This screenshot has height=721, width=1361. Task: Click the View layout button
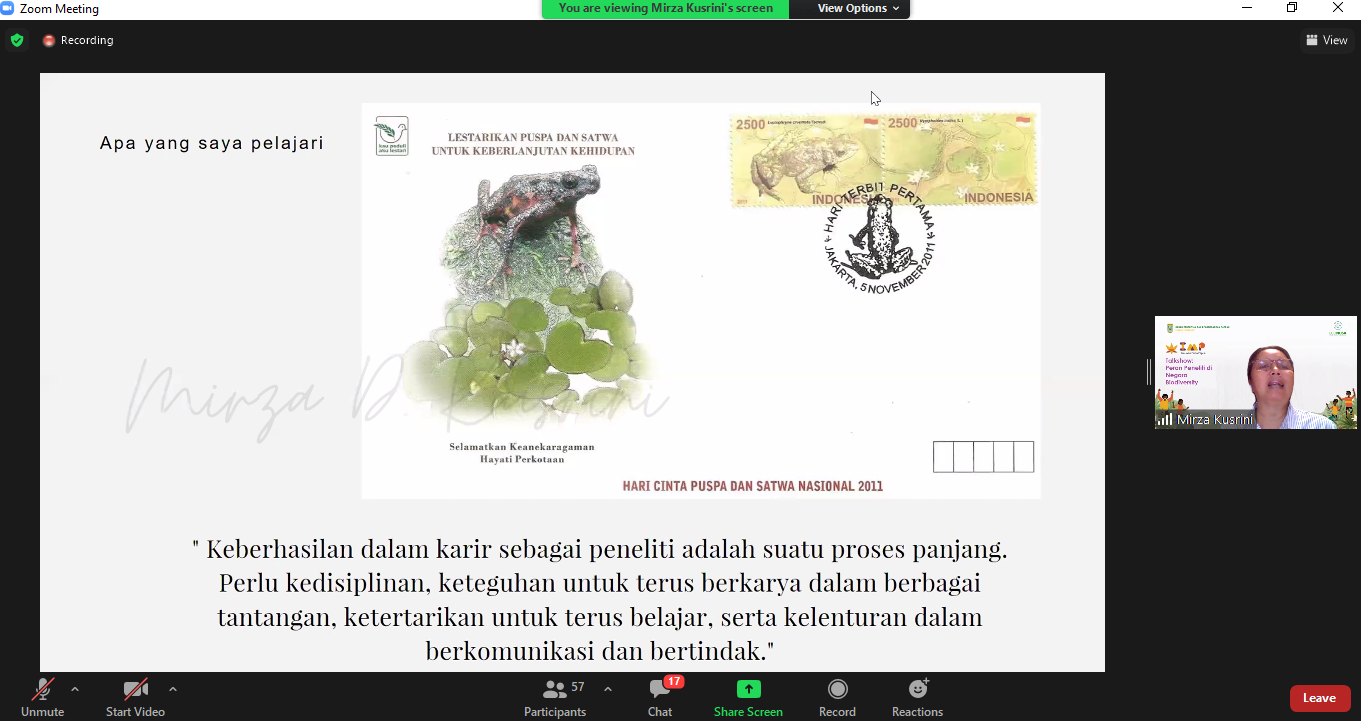(x=1327, y=40)
